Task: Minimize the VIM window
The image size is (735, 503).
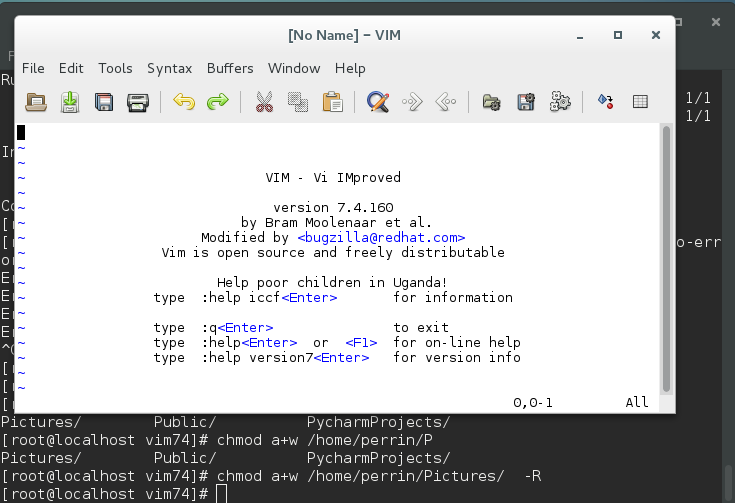Action: click(580, 36)
